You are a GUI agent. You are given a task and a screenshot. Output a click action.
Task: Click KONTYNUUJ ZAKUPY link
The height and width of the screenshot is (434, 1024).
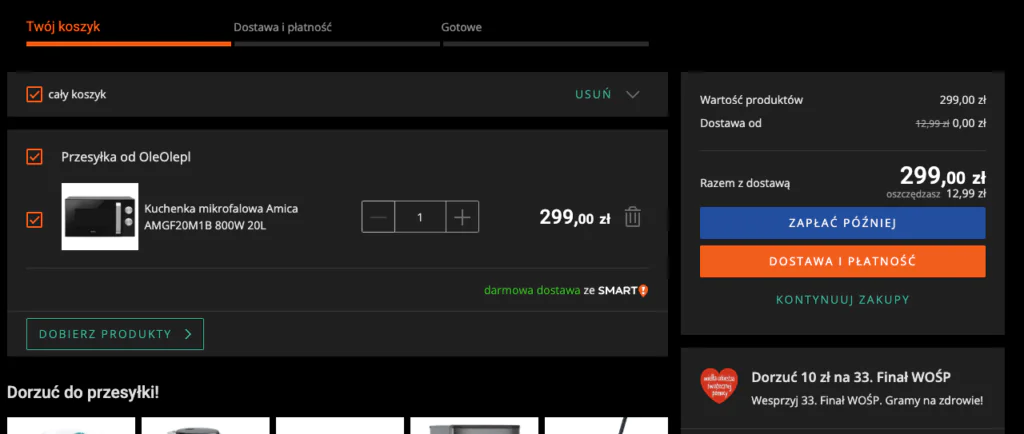pyautogui.click(x=842, y=300)
